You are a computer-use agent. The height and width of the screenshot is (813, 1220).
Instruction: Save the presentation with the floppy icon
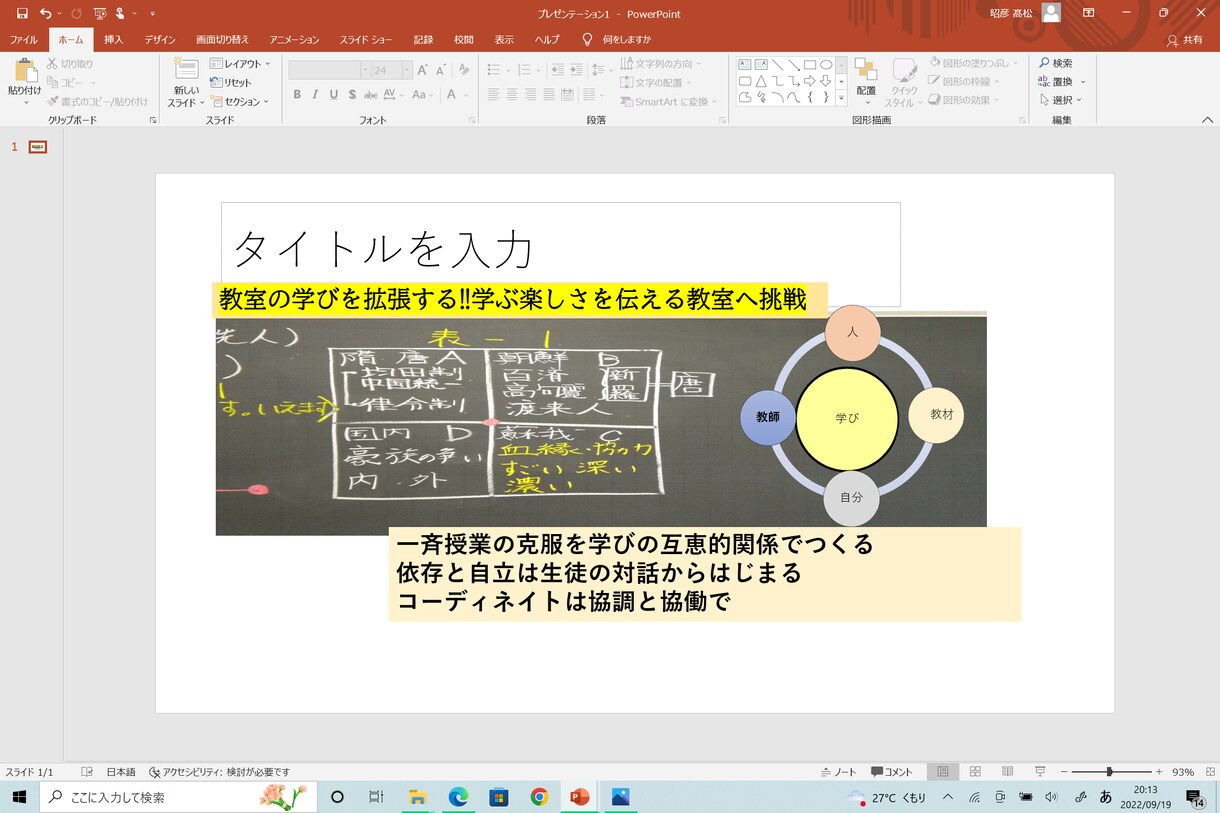click(x=22, y=13)
